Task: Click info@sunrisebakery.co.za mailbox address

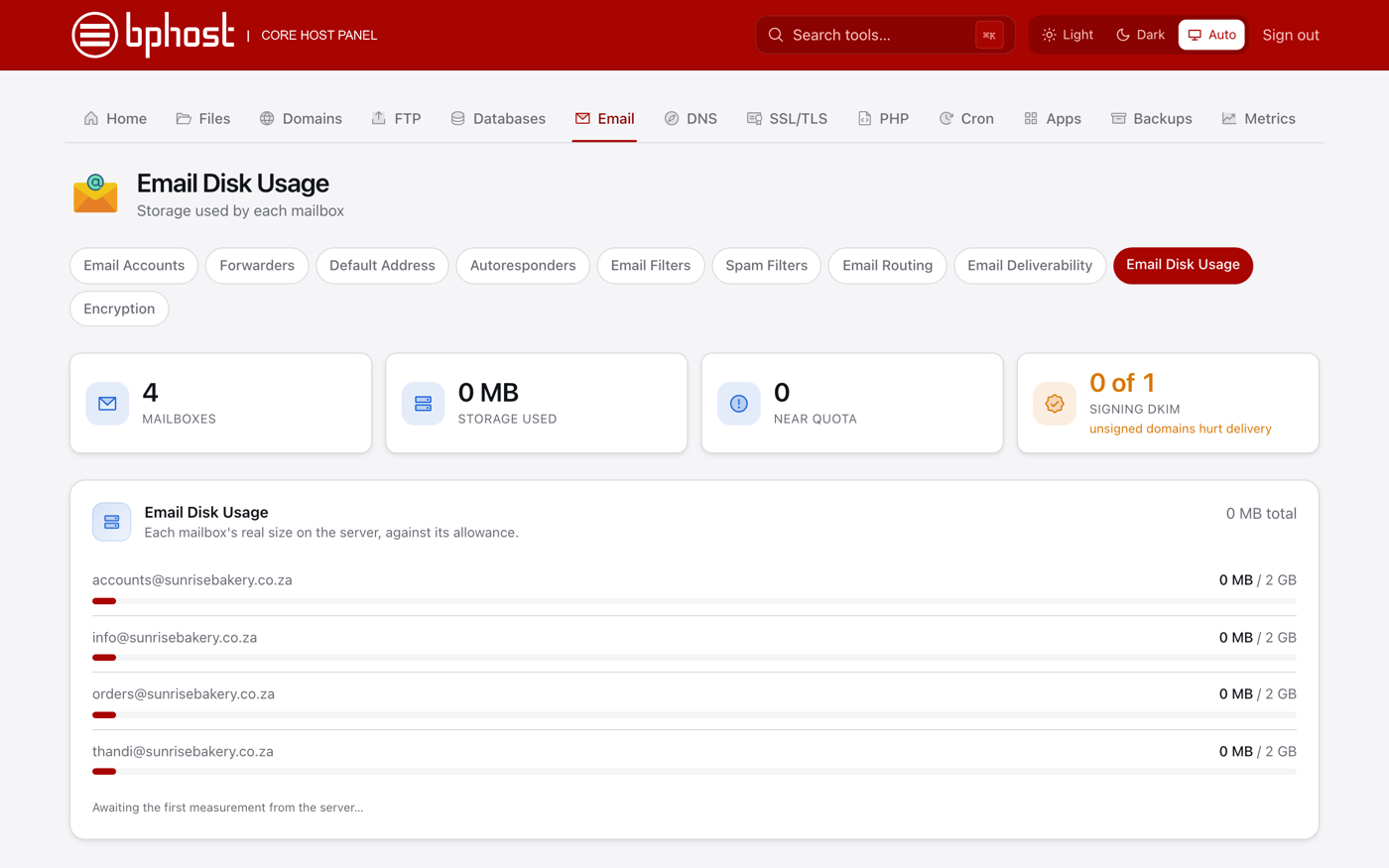Action: pyautogui.click(x=175, y=638)
